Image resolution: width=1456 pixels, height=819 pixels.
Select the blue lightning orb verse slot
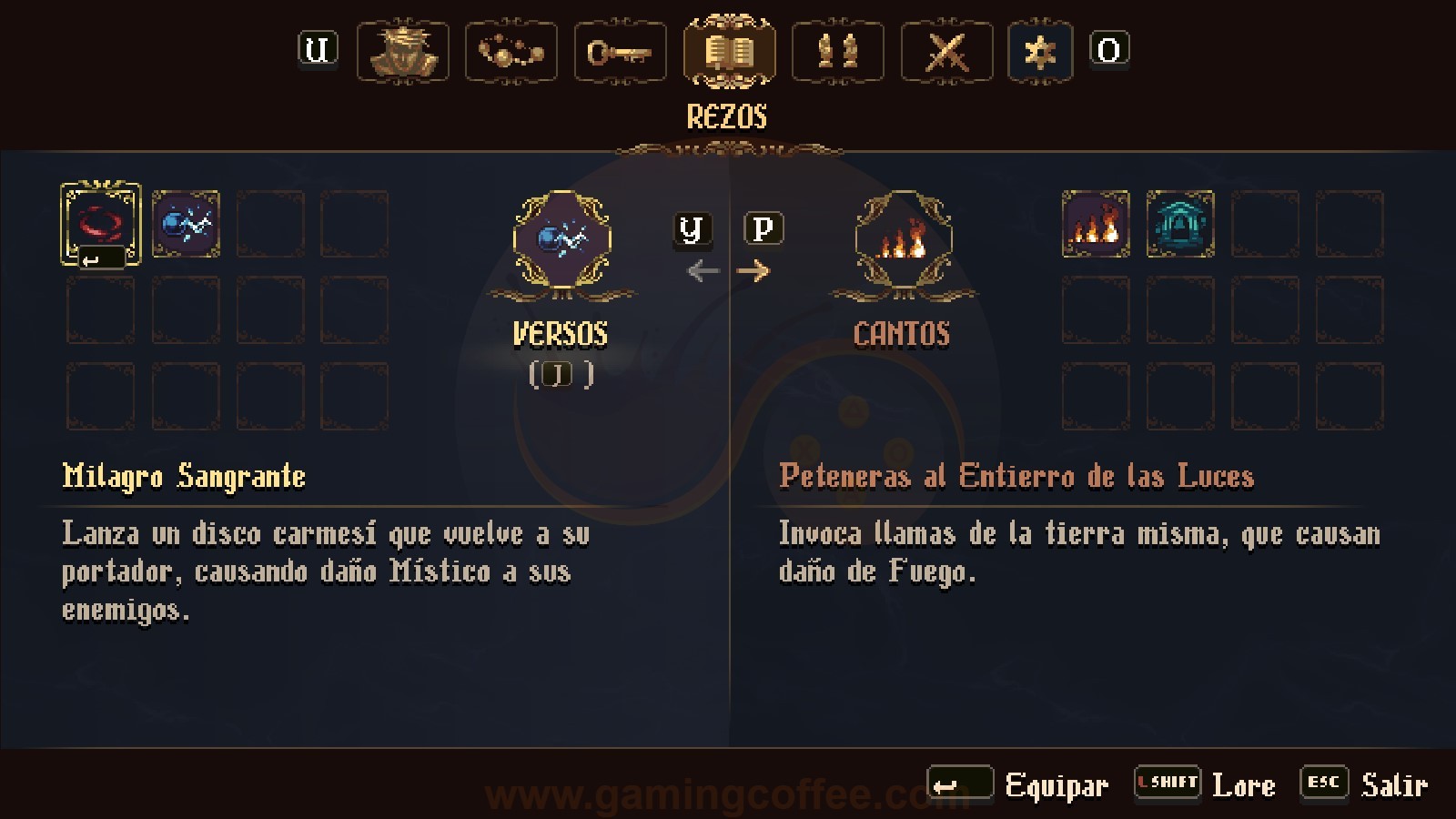tap(186, 224)
